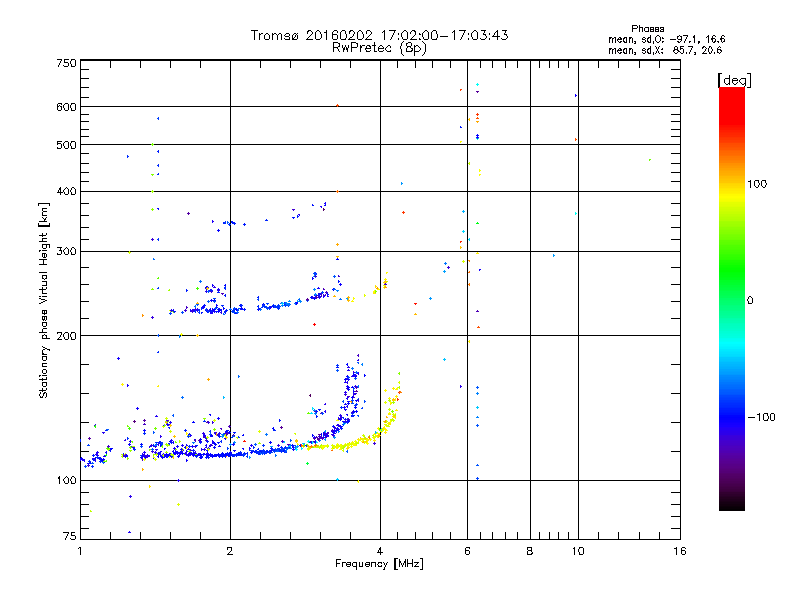Click the y-axis tick value '75'
The image size is (800, 600).
click(70, 536)
